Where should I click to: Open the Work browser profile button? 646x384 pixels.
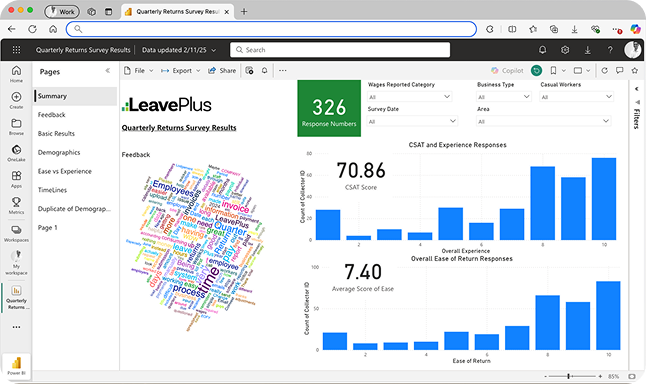click(x=62, y=12)
